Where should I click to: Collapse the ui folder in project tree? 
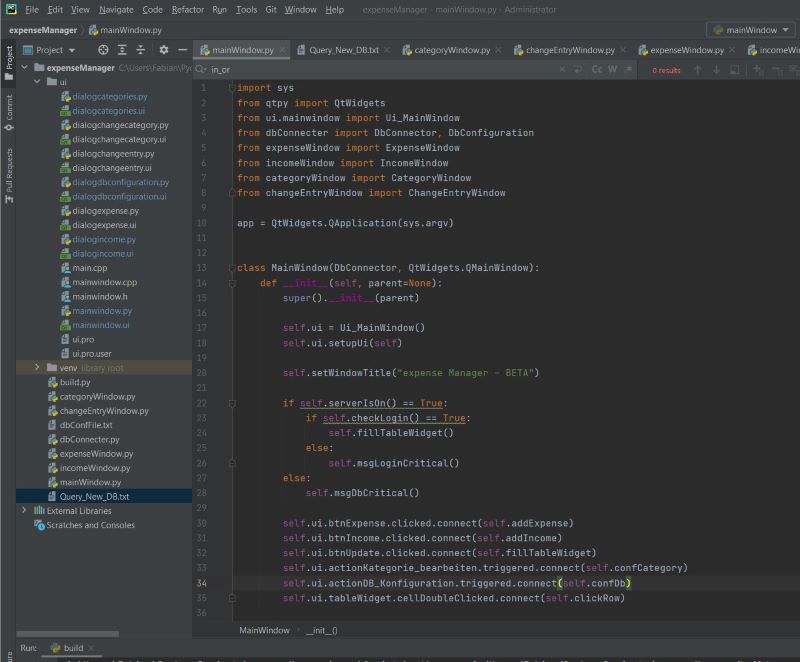38,82
